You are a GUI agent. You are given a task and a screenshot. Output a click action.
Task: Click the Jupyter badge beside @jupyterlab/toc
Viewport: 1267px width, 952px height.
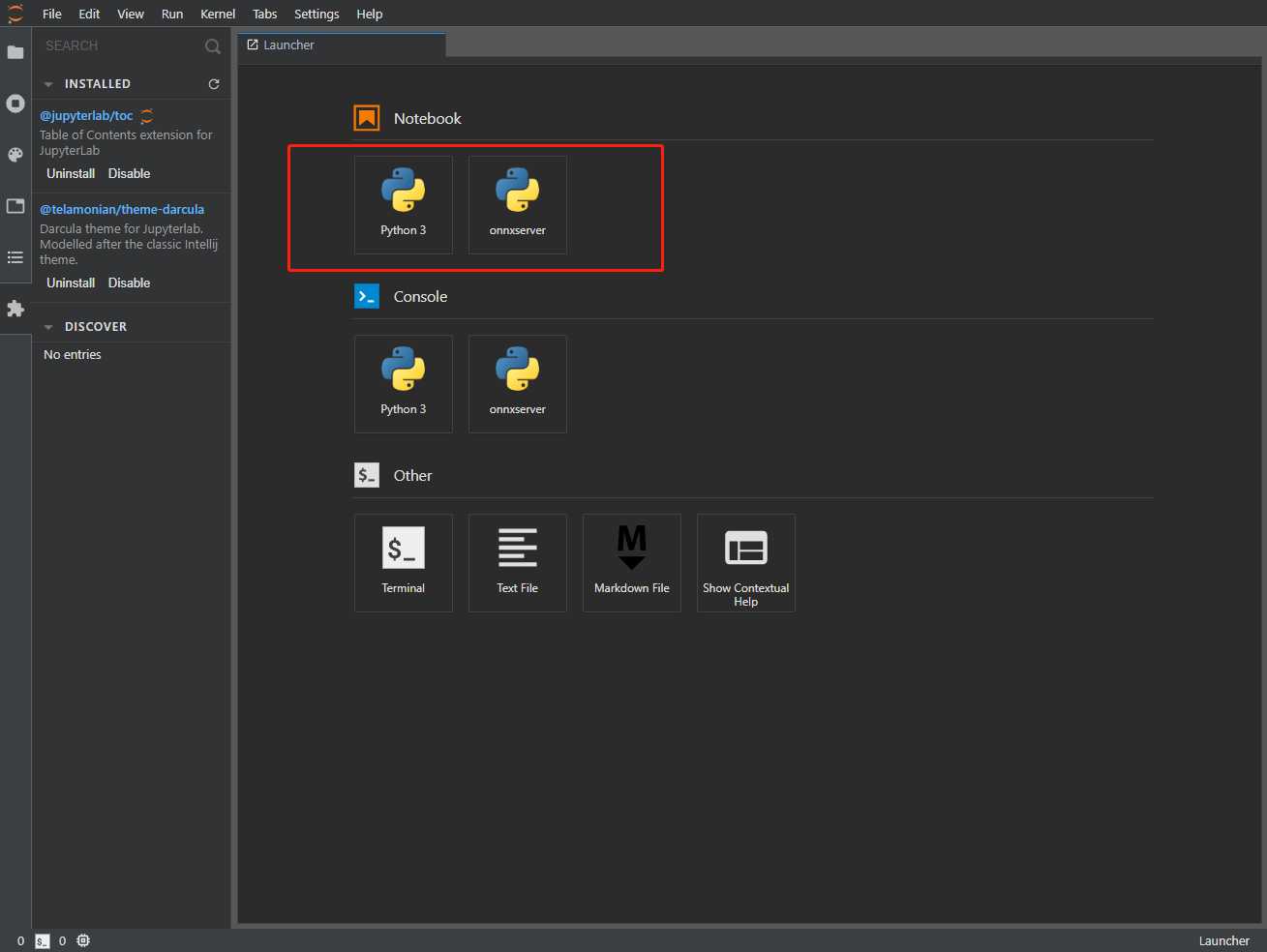click(x=147, y=116)
